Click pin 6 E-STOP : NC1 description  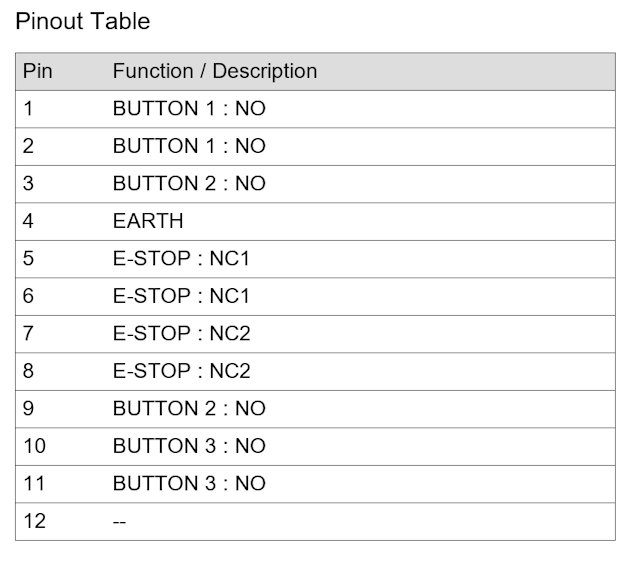click(x=181, y=296)
